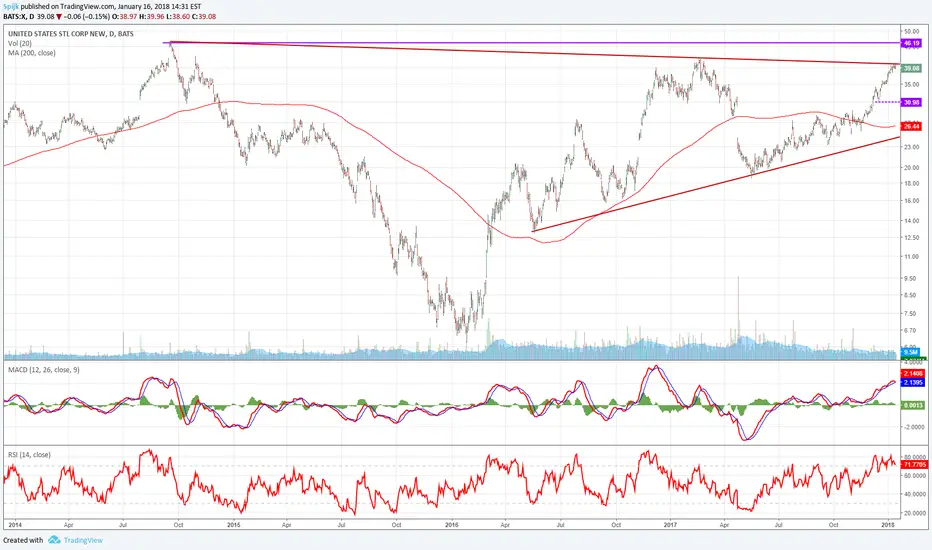This screenshot has width=932, height=550.
Task: Click the 9.5M volume tag
Action: [910, 352]
